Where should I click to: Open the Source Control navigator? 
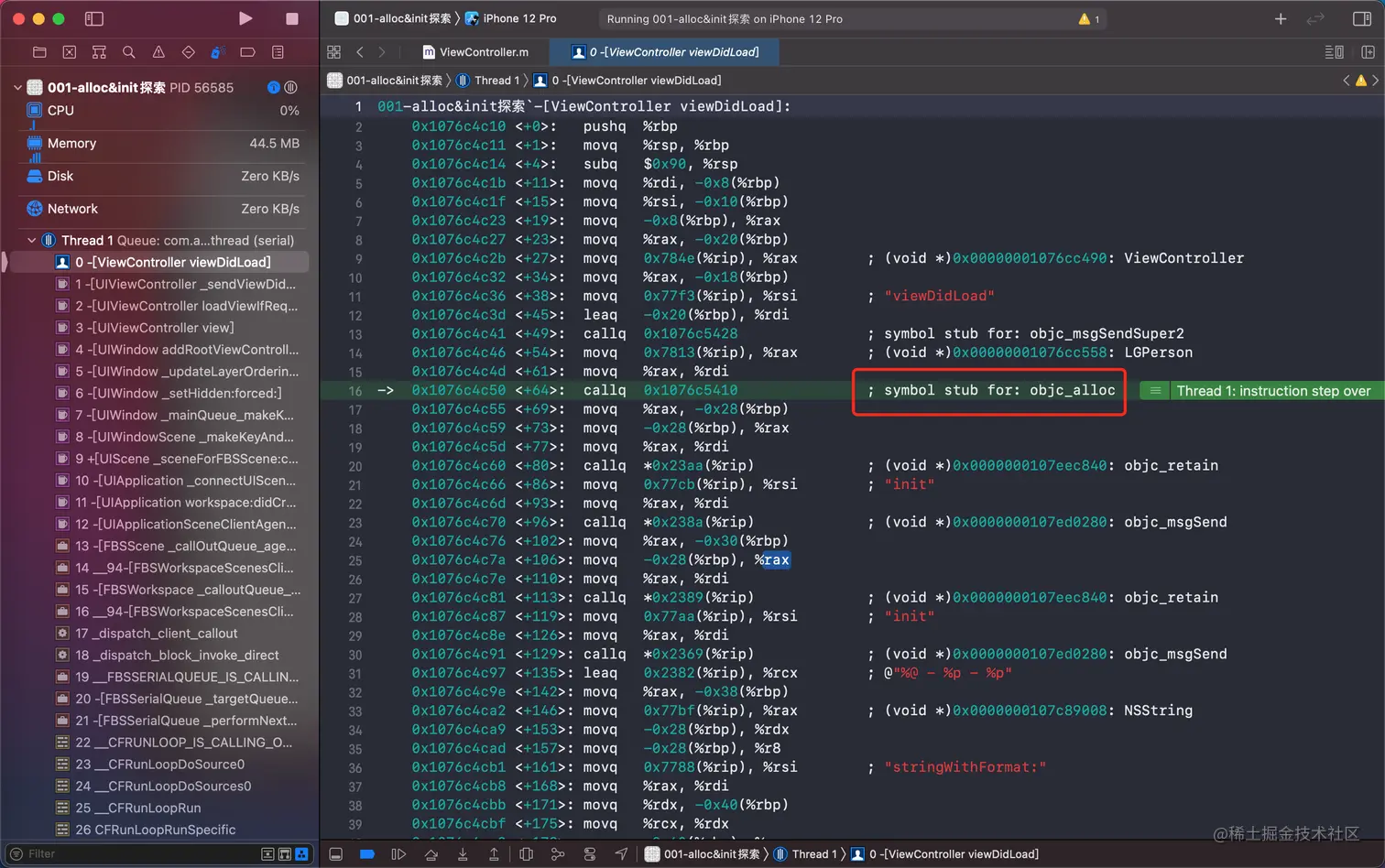point(70,52)
